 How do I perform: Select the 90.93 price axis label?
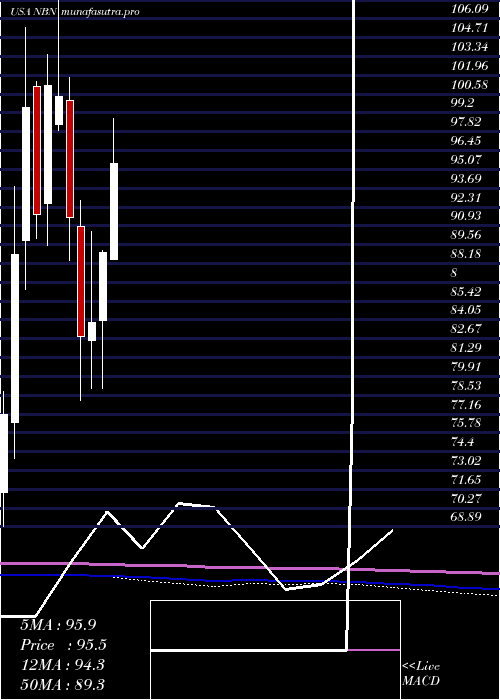466,216
